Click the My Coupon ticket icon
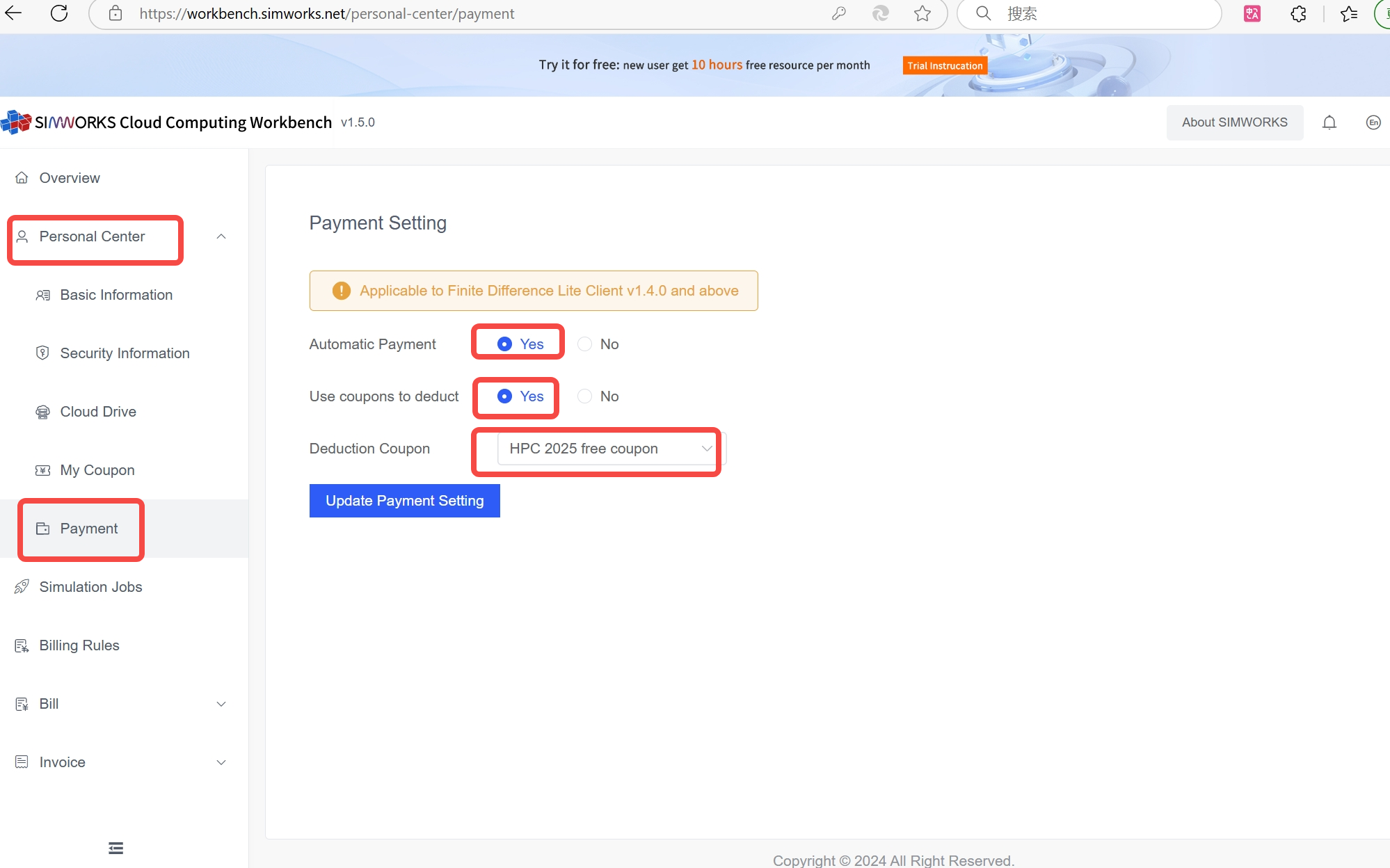This screenshot has height=868, width=1390. [42, 470]
